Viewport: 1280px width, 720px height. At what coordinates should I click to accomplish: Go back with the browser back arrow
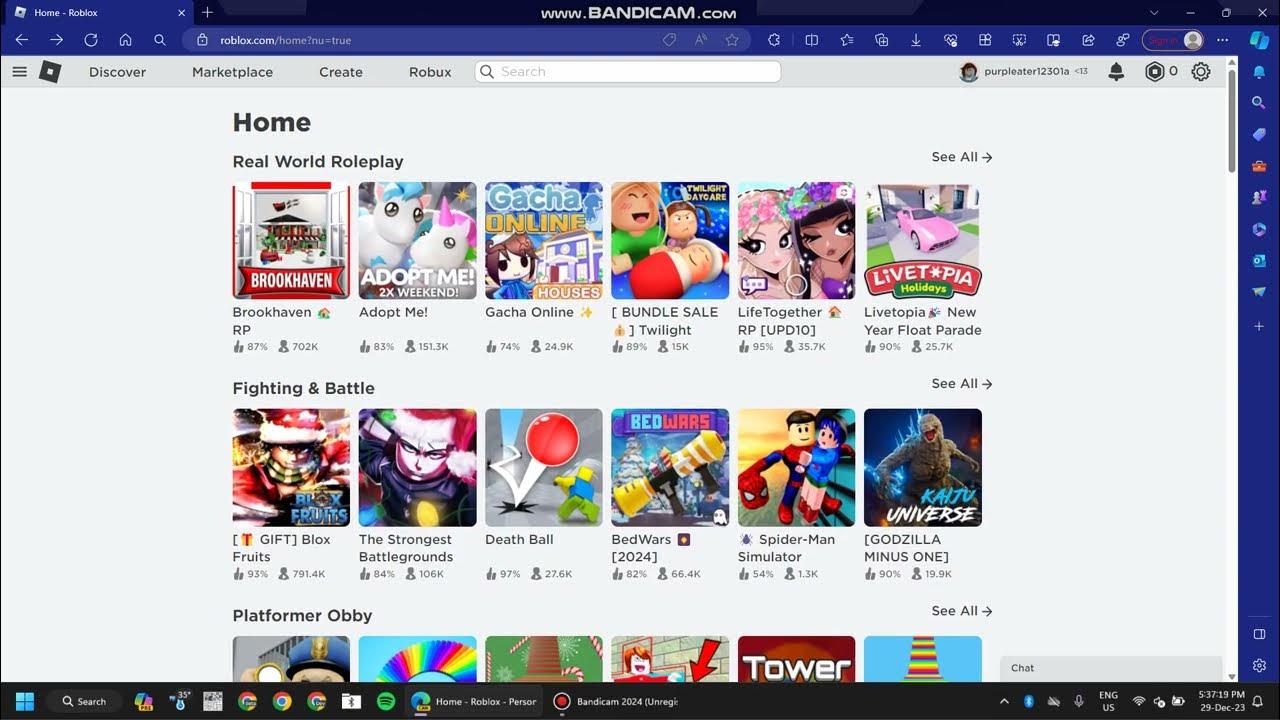pyautogui.click(x=22, y=40)
